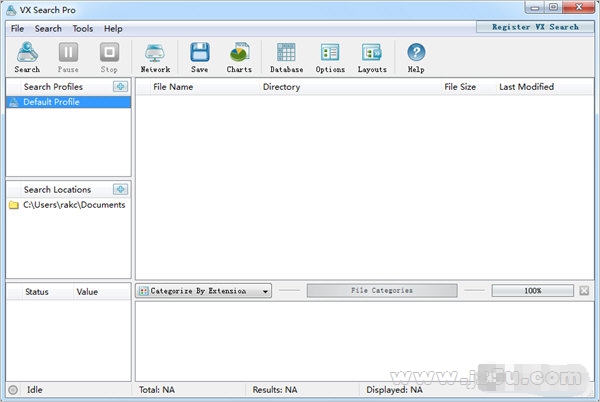The image size is (600, 402).
Task: Click the 100% progress bar
Action: (533, 291)
